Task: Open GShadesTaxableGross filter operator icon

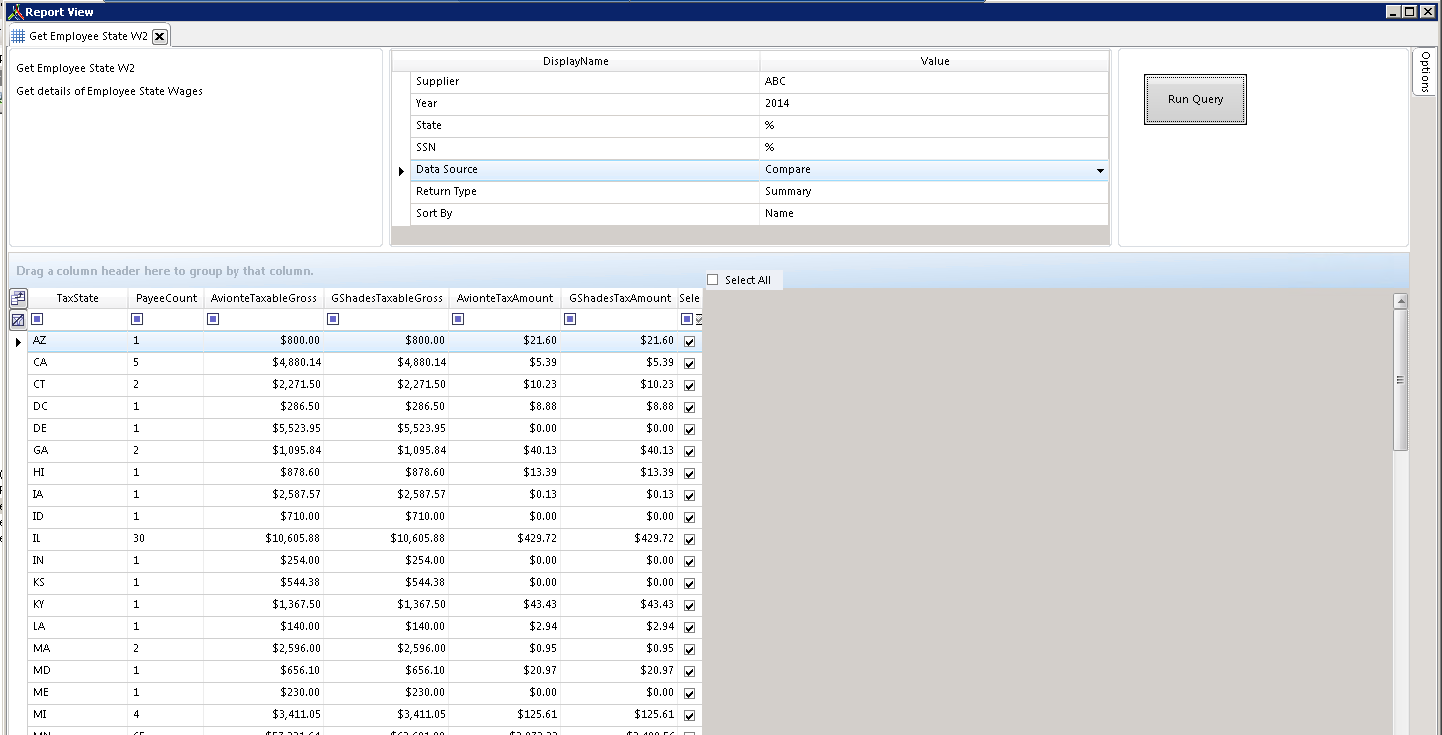Action: pos(333,320)
